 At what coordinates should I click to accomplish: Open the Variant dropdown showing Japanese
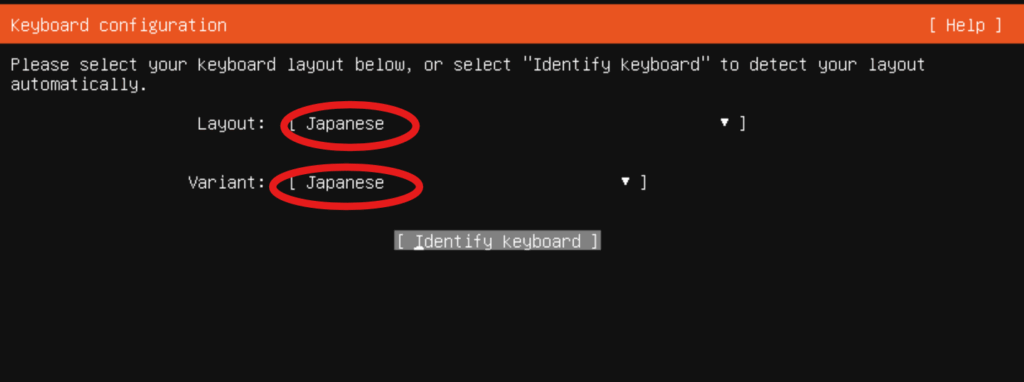click(x=467, y=182)
